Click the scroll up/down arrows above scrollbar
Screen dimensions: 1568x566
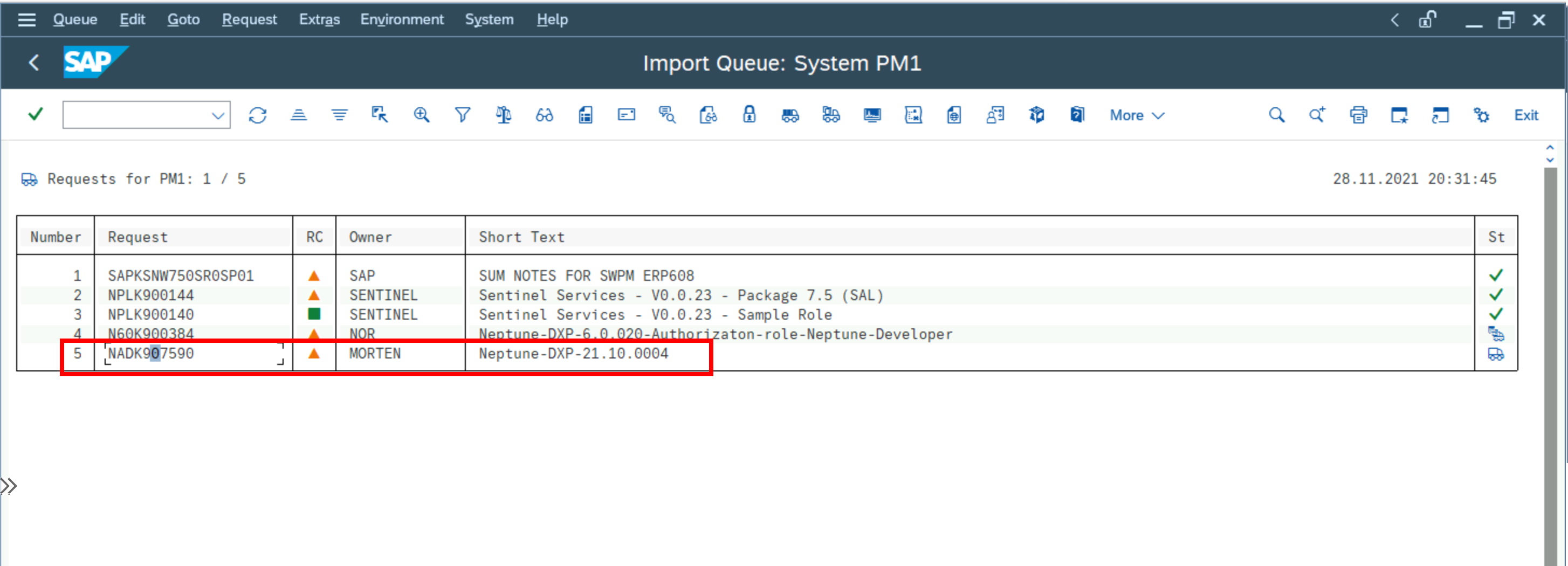coord(1550,154)
